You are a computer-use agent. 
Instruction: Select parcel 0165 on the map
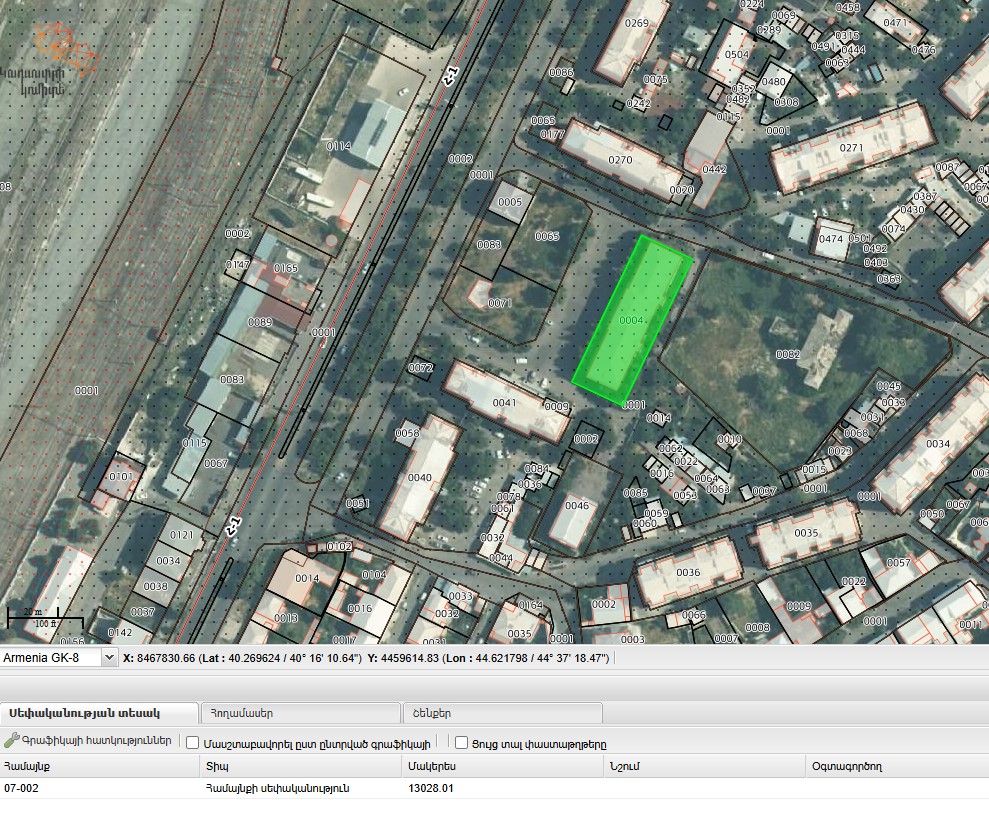pyautogui.click(x=286, y=268)
